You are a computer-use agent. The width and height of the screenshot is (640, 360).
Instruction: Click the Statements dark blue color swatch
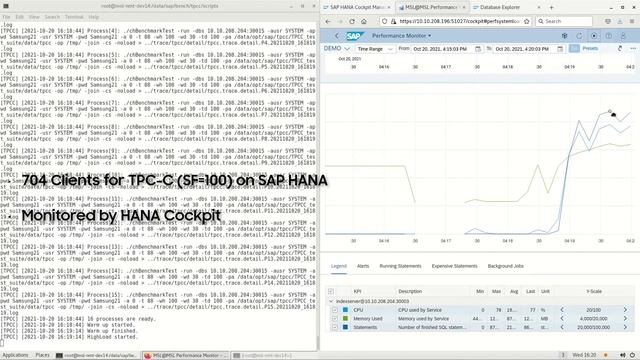(x=345, y=327)
